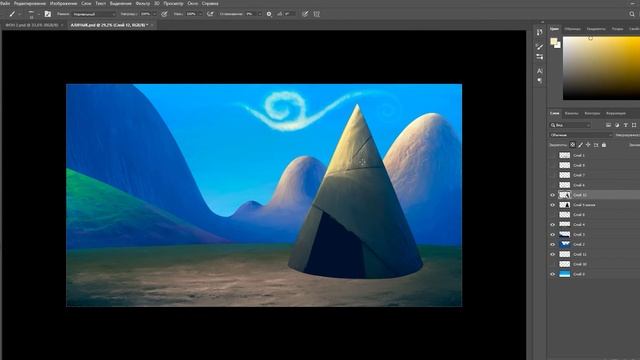
Task: Click inside the yellow color picker field
Action: pos(601,68)
